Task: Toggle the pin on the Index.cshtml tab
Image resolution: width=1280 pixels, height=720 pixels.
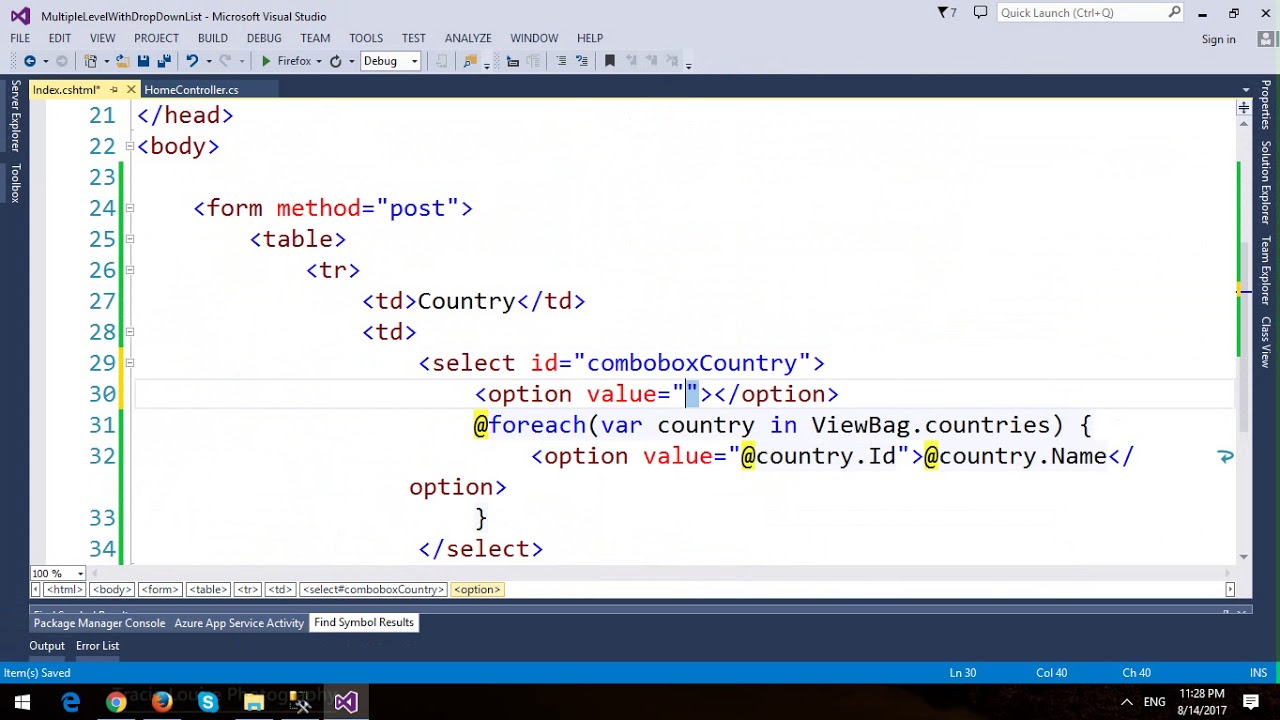Action: 113,90
